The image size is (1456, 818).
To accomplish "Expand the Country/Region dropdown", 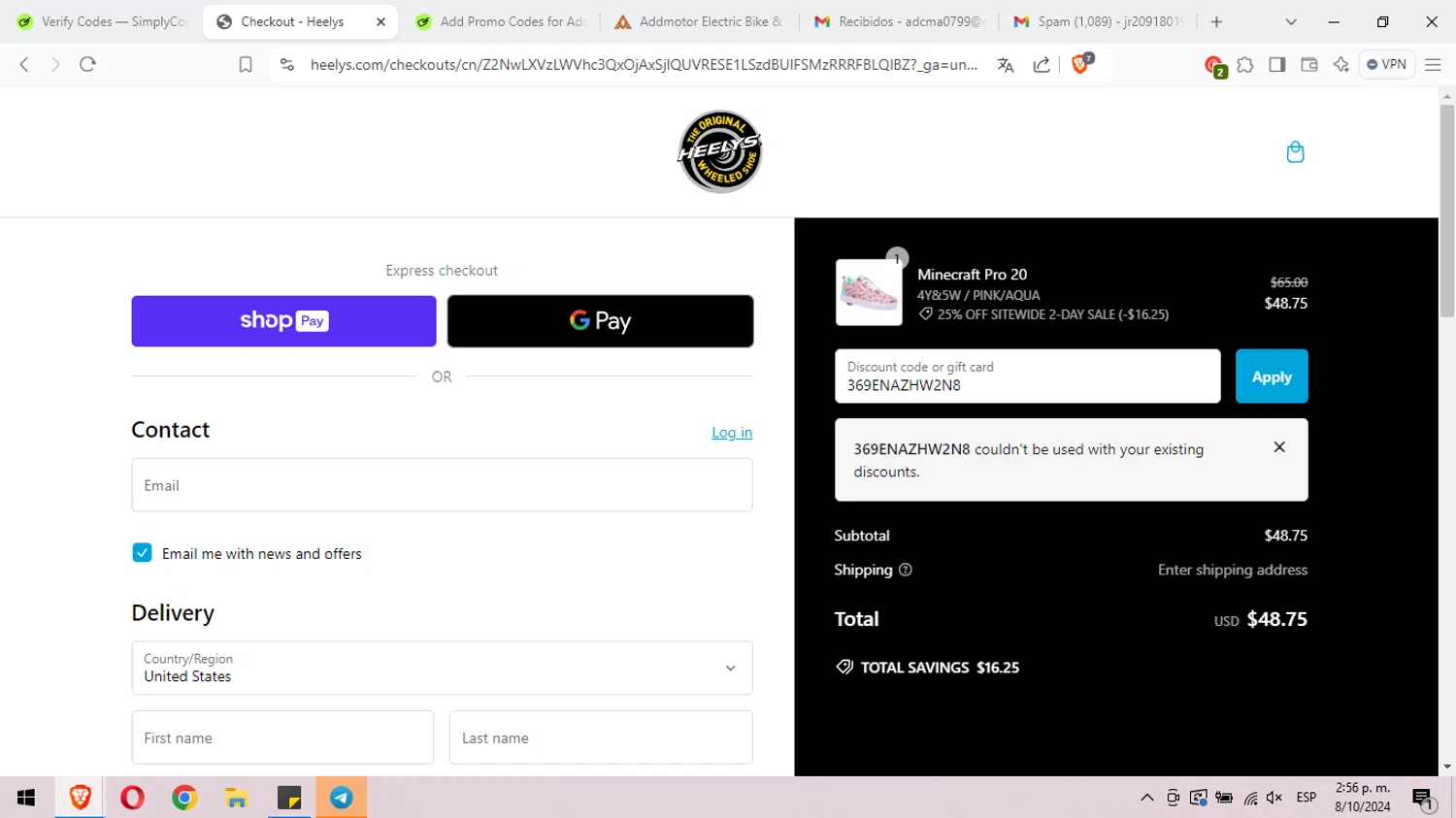I will click(442, 668).
